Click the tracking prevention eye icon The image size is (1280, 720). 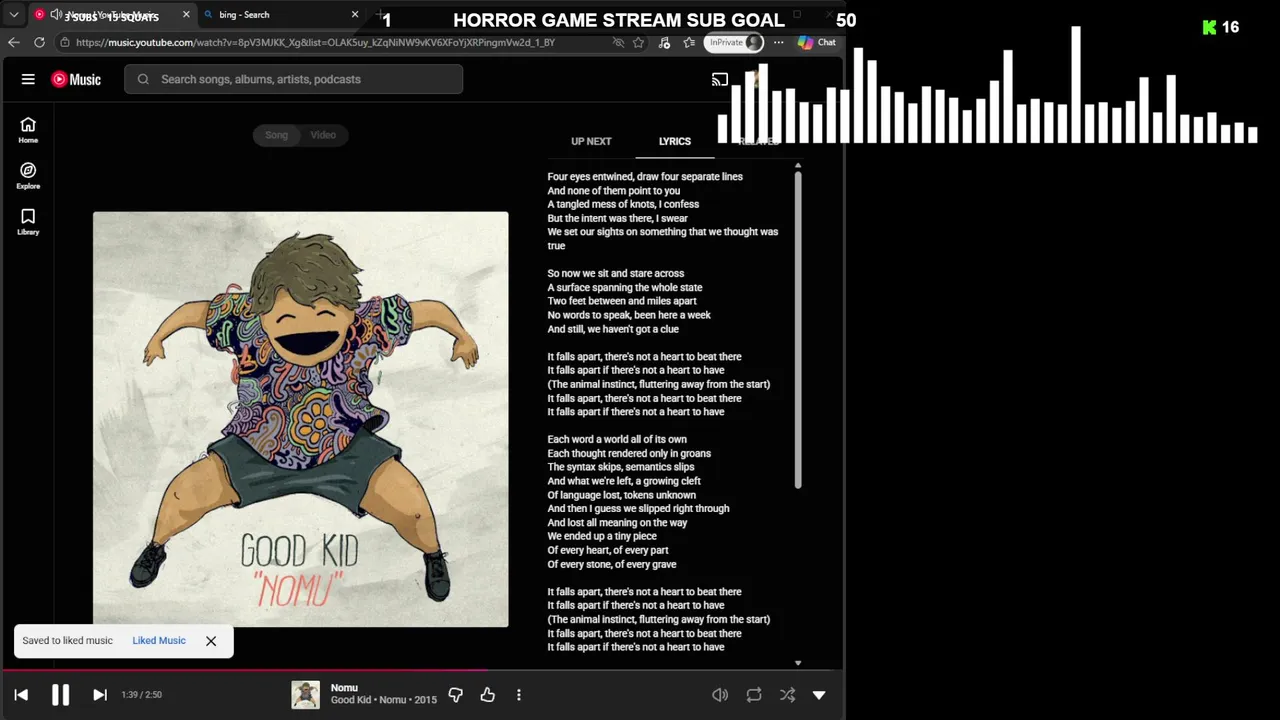coord(618,43)
